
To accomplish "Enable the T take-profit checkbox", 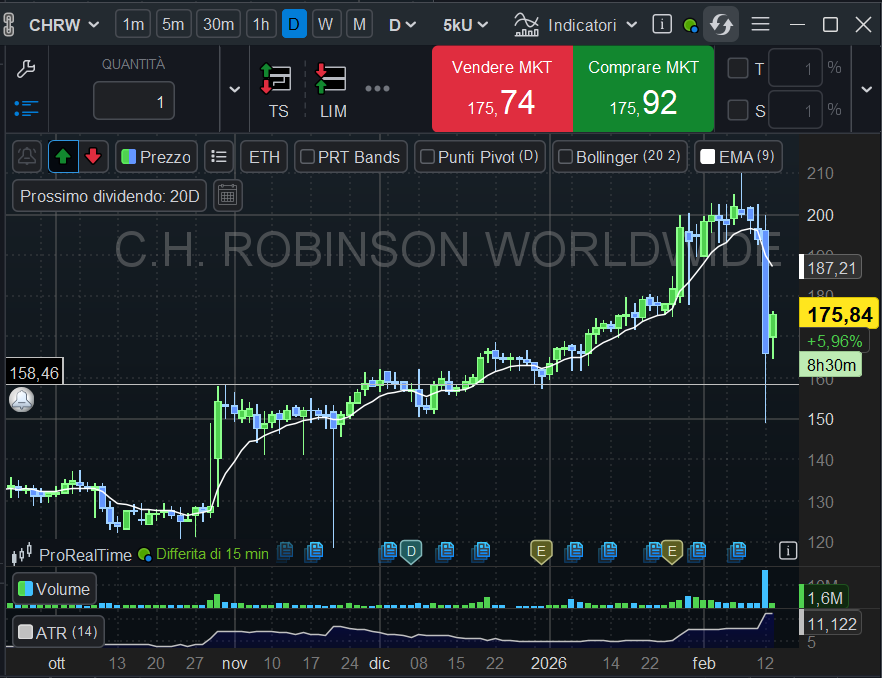I will [738, 68].
